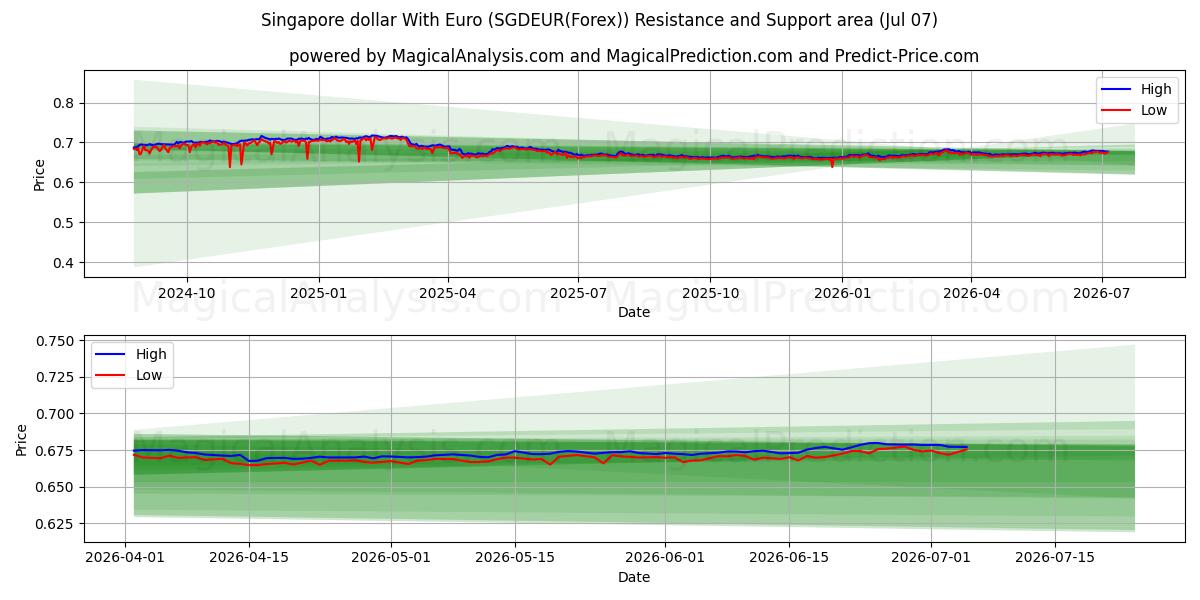Click the 2026-04-15 date tick label

pyautogui.click(x=249, y=557)
